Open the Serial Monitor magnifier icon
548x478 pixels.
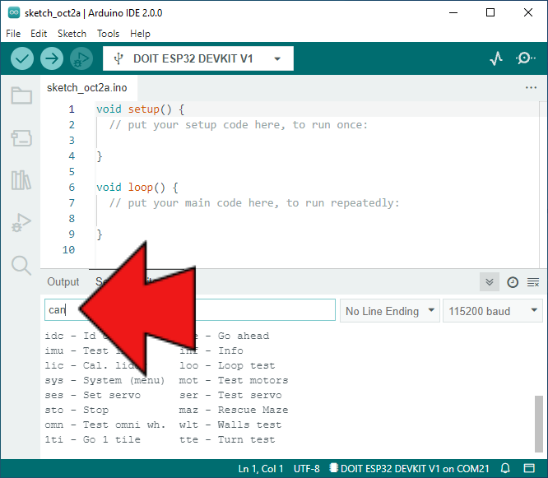click(x=525, y=58)
